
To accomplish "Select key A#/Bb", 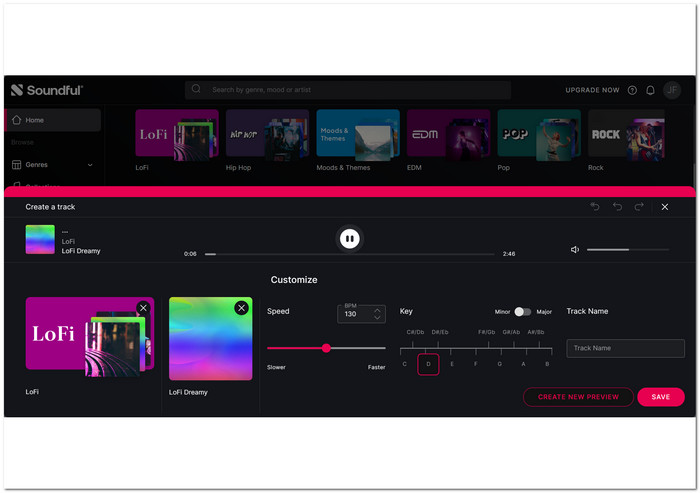I will (536, 332).
